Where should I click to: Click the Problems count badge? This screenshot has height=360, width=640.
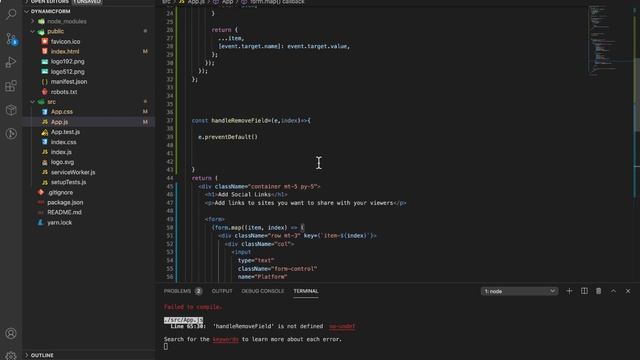198,291
